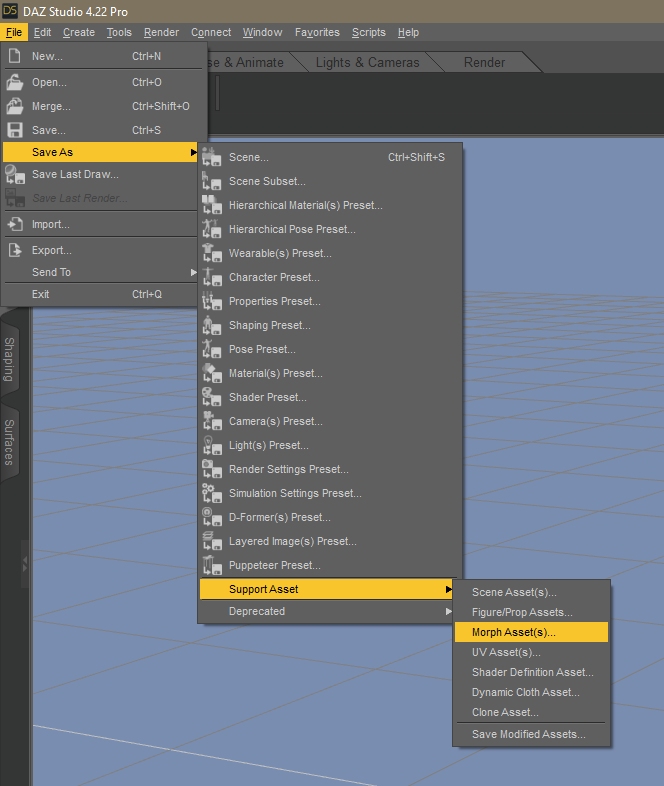Expand the Deprecated submenu arrow
This screenshot has width=664, height=786.
(x=449, y=612)
